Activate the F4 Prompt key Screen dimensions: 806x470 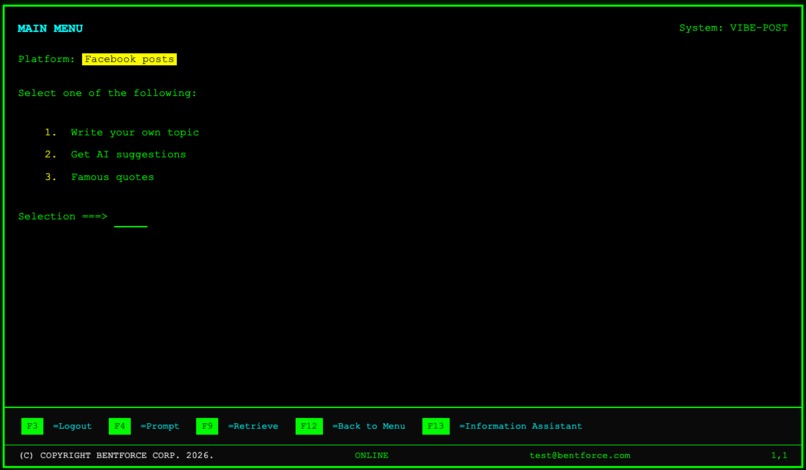pos(119,426)
